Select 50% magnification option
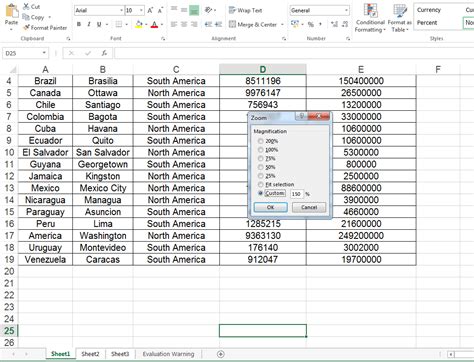 [x=261, y=167]
